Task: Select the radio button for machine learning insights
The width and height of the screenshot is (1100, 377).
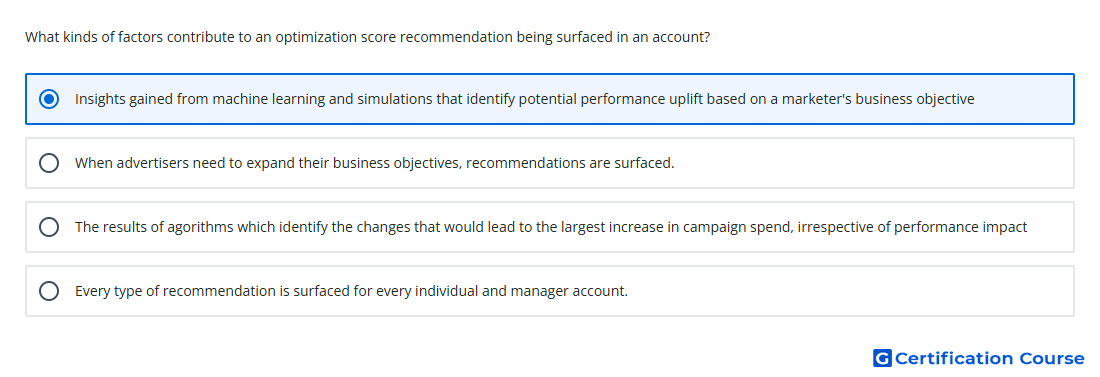Action: (x=49, y=99)
